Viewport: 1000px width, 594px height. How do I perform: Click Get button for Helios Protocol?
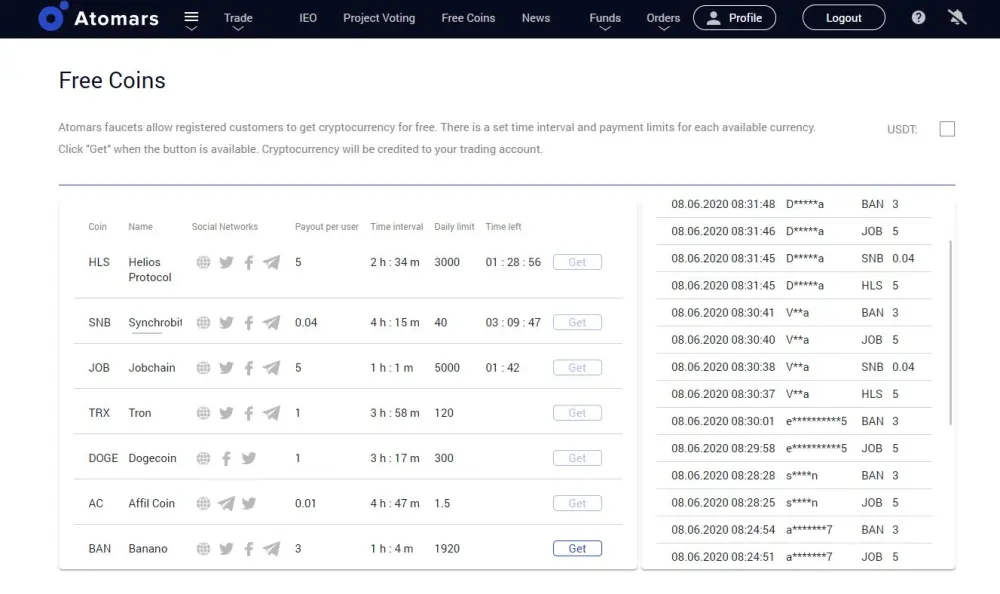577,262
